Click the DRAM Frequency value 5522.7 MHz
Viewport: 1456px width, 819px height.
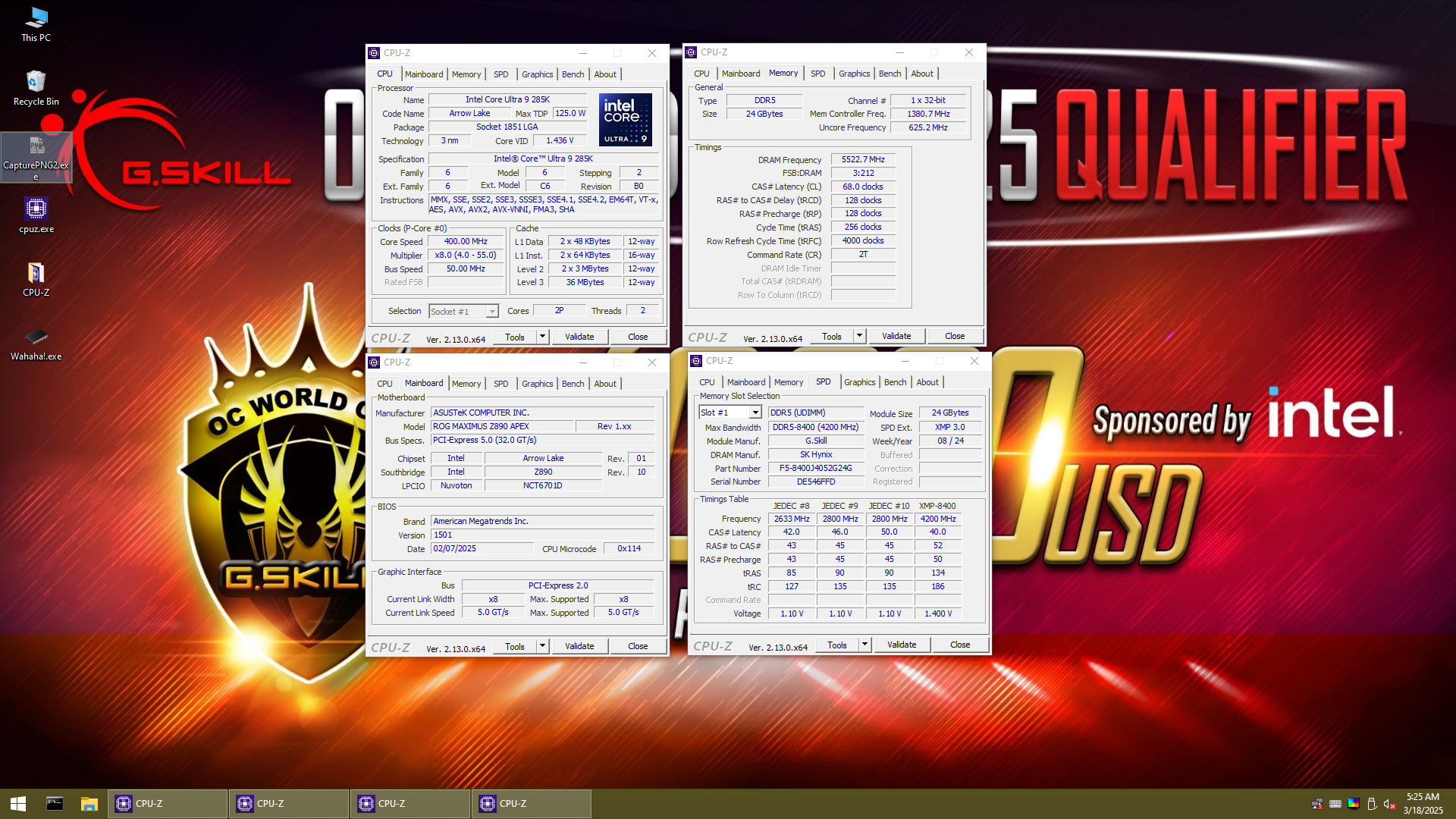pyautogui.click(x=863, y=159)
